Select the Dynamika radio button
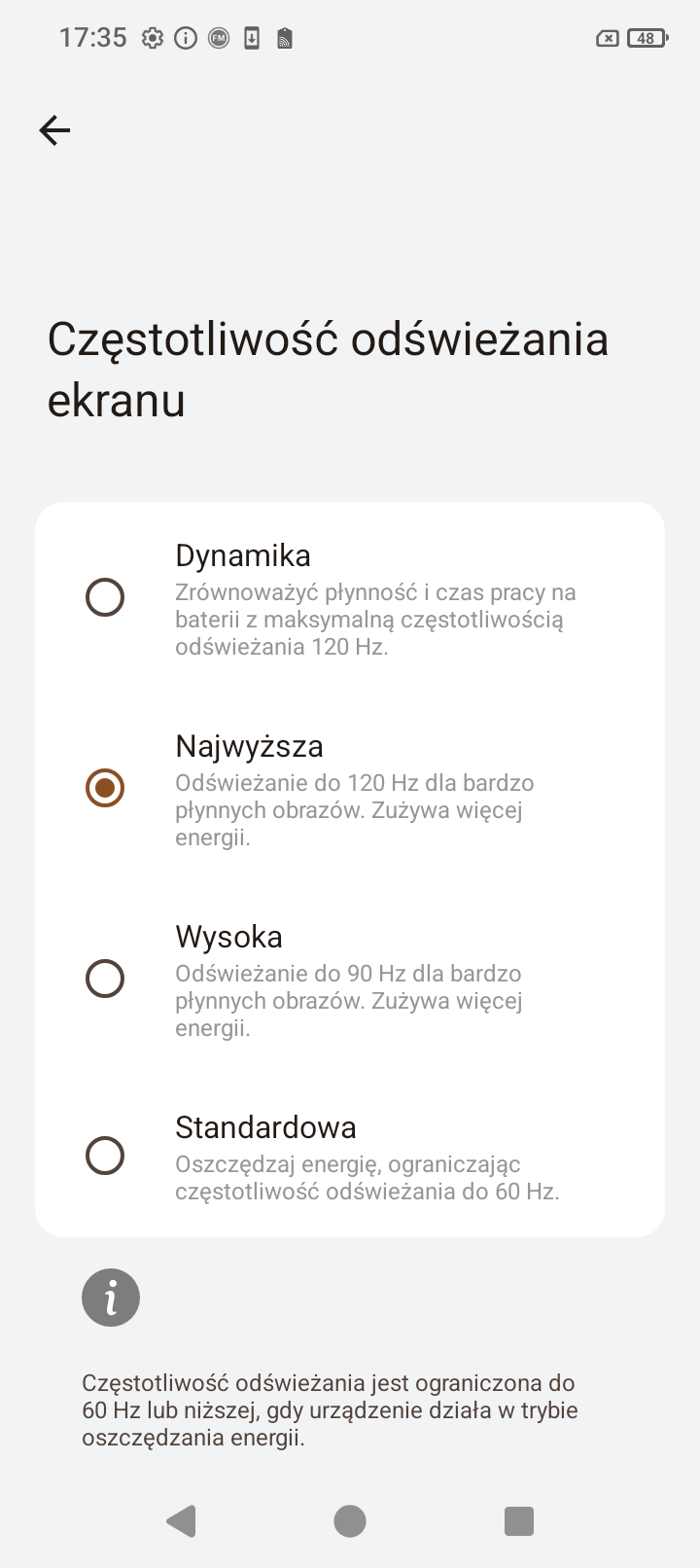 pyautogui.click(x=105, y=597)
